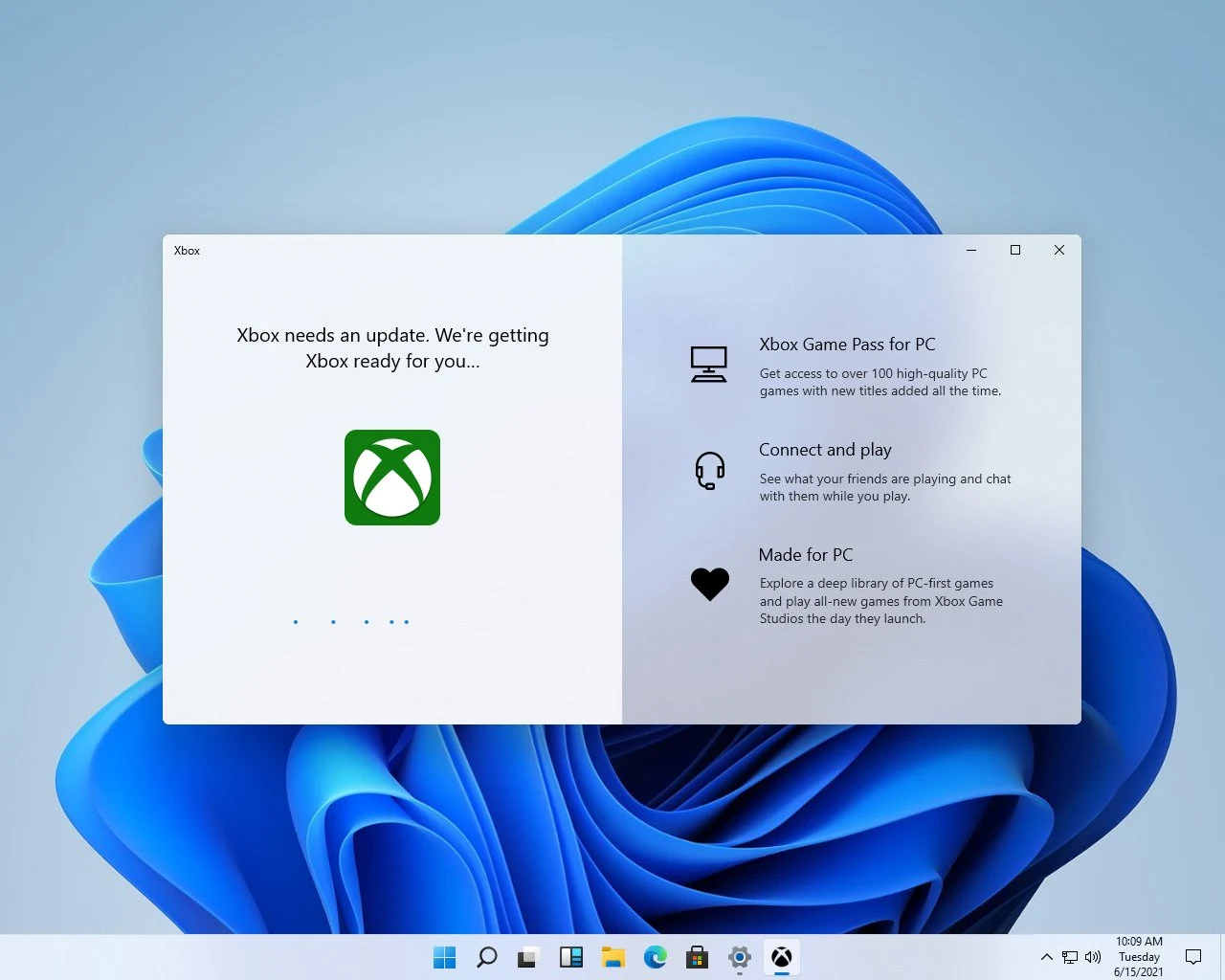Click the Xbox logo on the update screen
The height and width of the screenshot is (980, 1225).
click(x=391, y=478)
